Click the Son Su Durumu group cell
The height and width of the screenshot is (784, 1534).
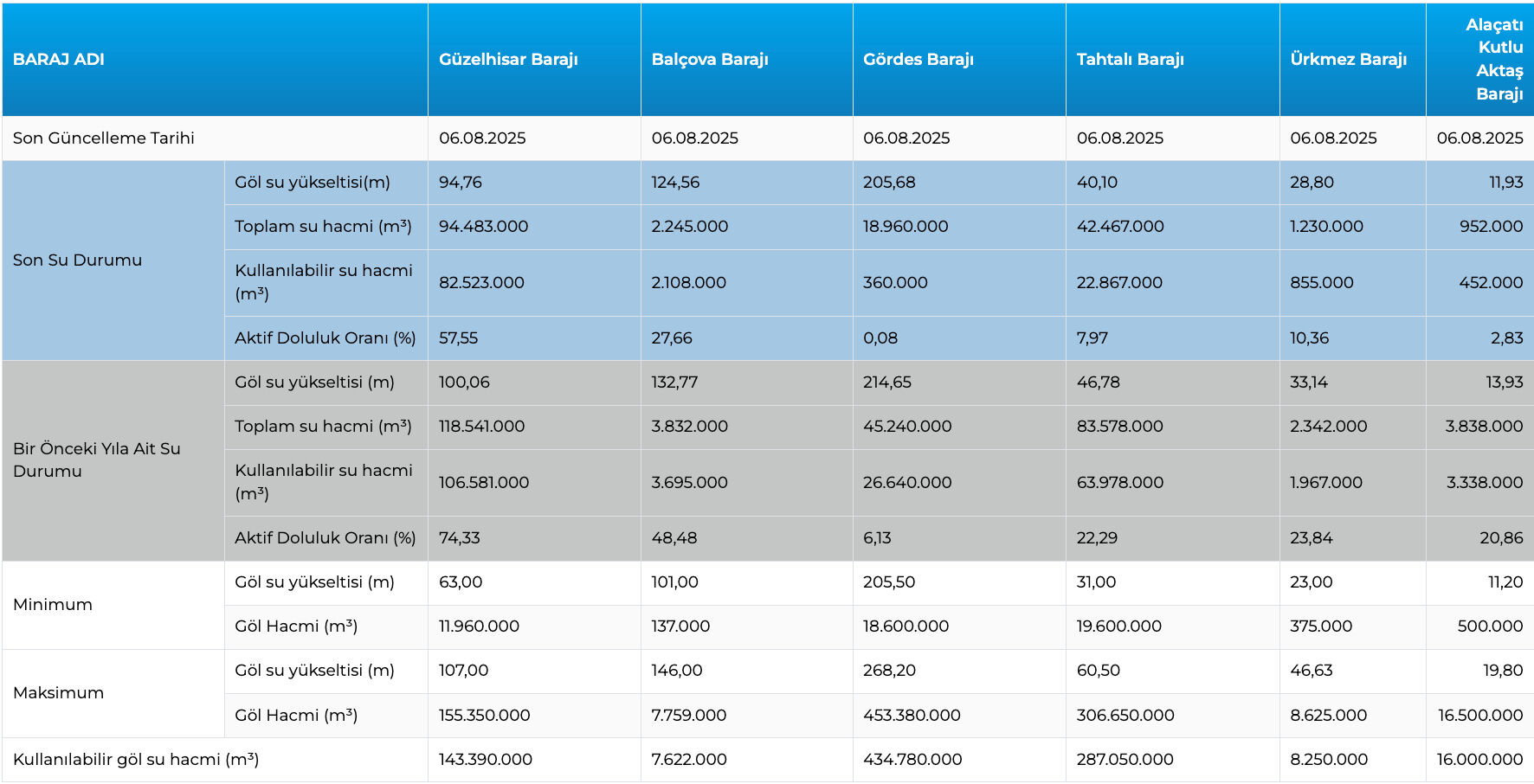(78, 260)
